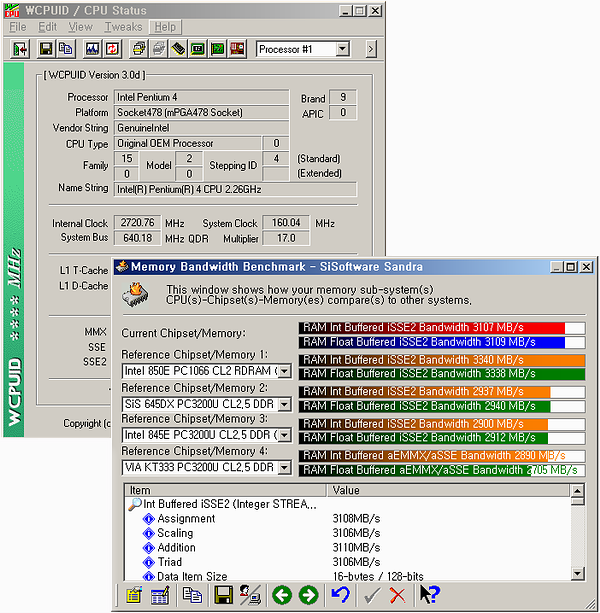Click the toolbar overflow arrow in WCPUID
This screenshot has height=613, width=600.
coord(371,49)
